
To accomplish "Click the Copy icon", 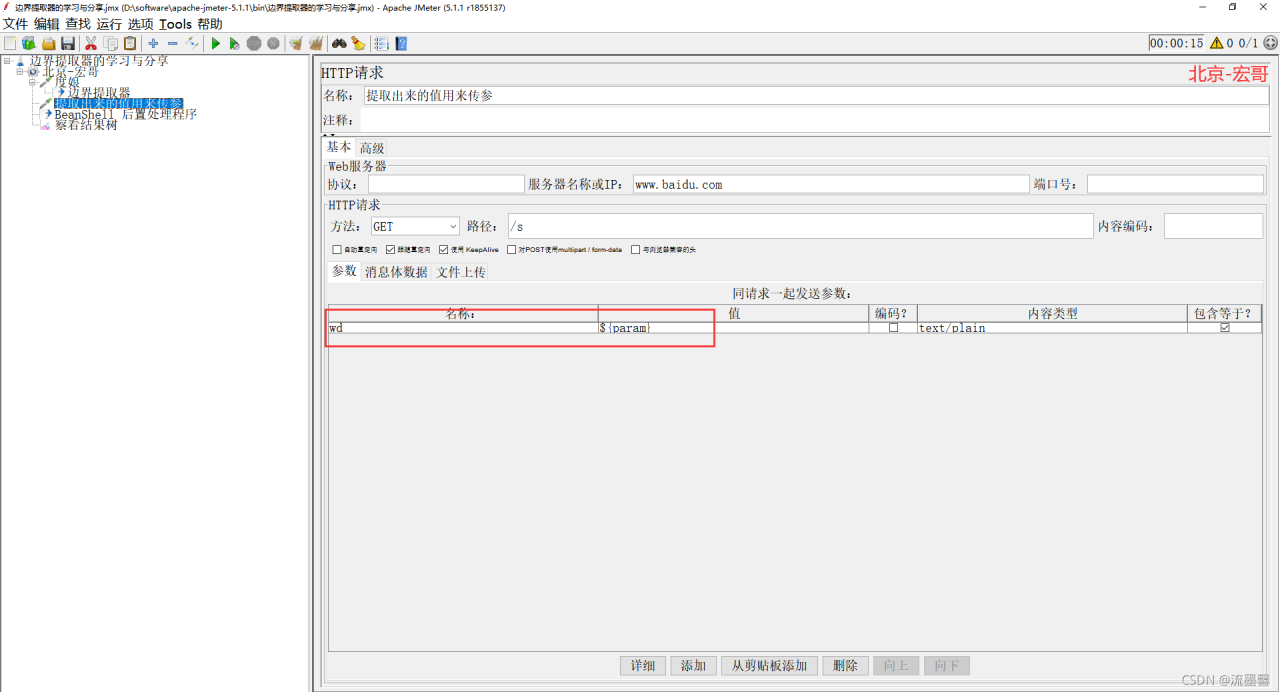I will 111,43.
